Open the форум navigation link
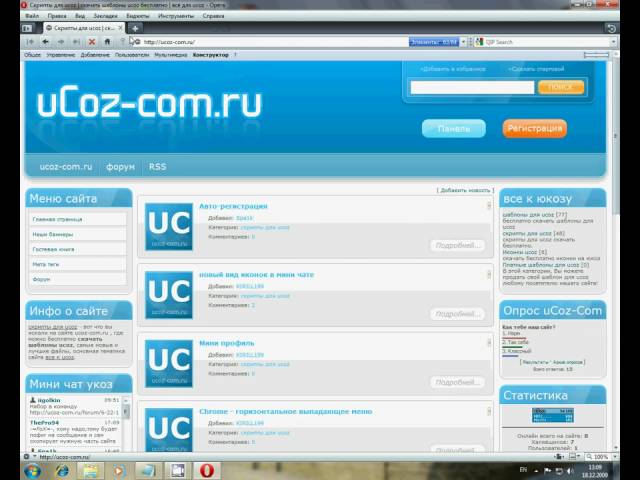This screenshot has height=480, width=640. 120,167
